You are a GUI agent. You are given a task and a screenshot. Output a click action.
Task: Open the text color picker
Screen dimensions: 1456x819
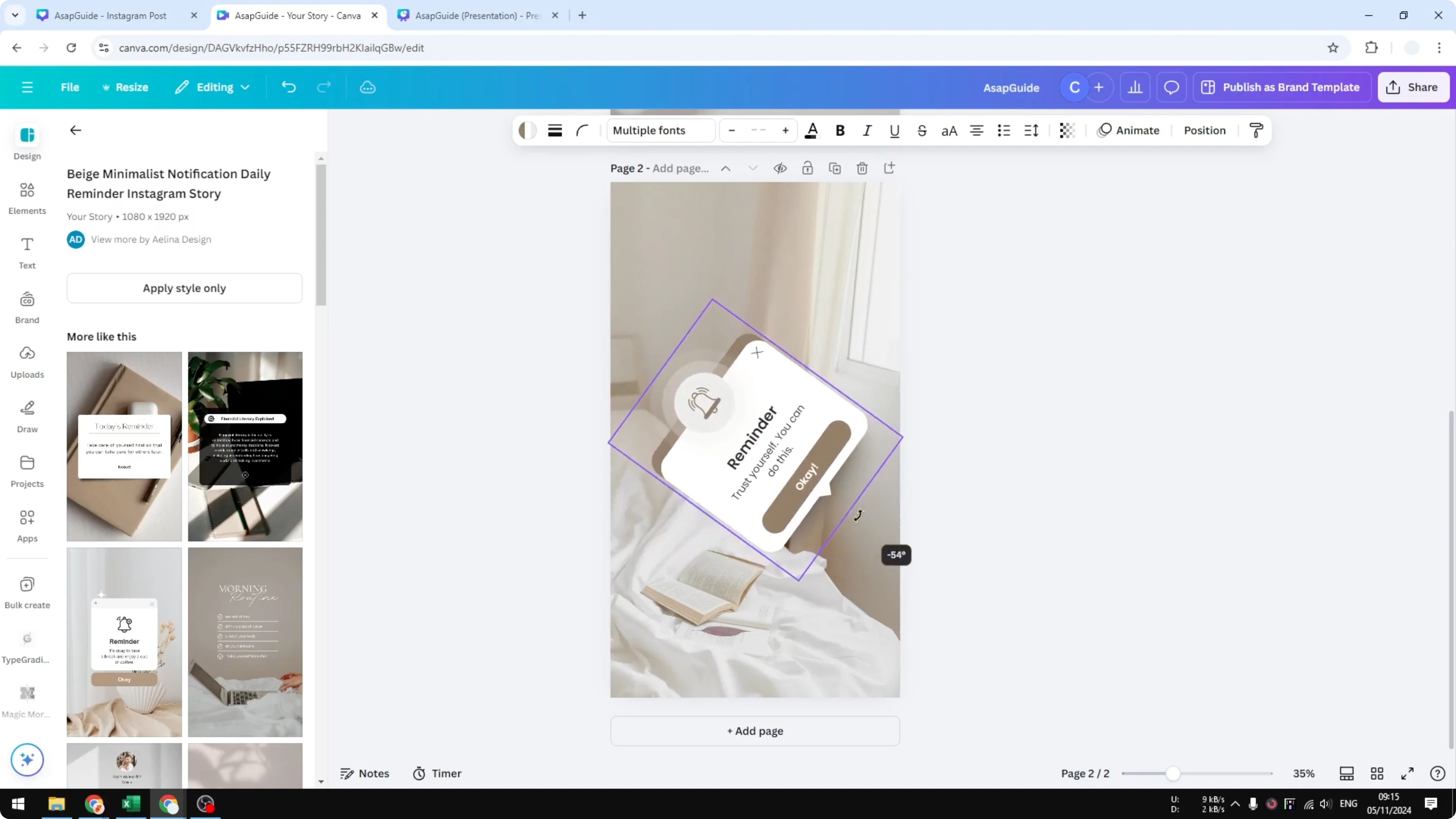coord(812,131)
